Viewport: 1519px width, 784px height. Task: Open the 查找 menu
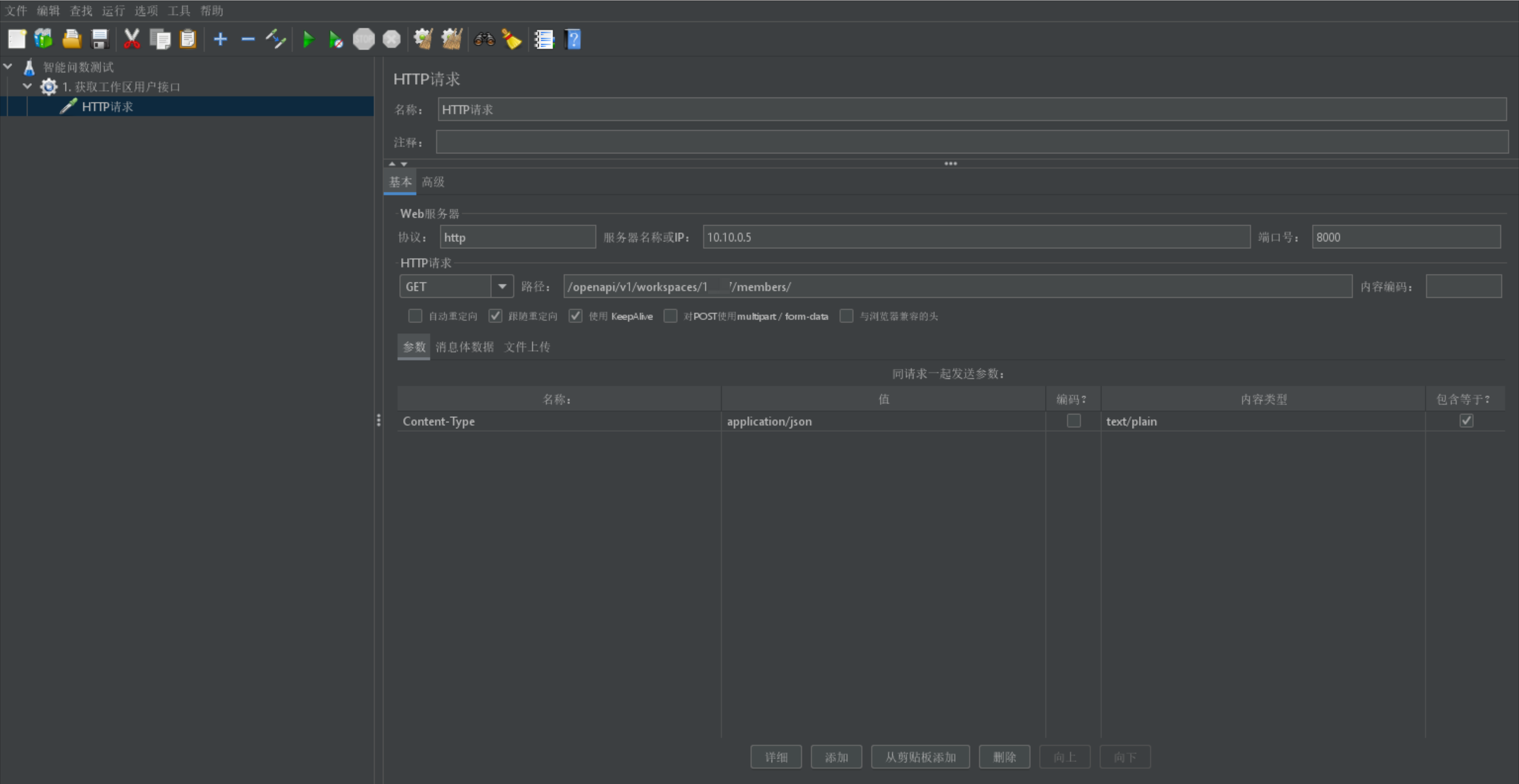pos(81,11)
